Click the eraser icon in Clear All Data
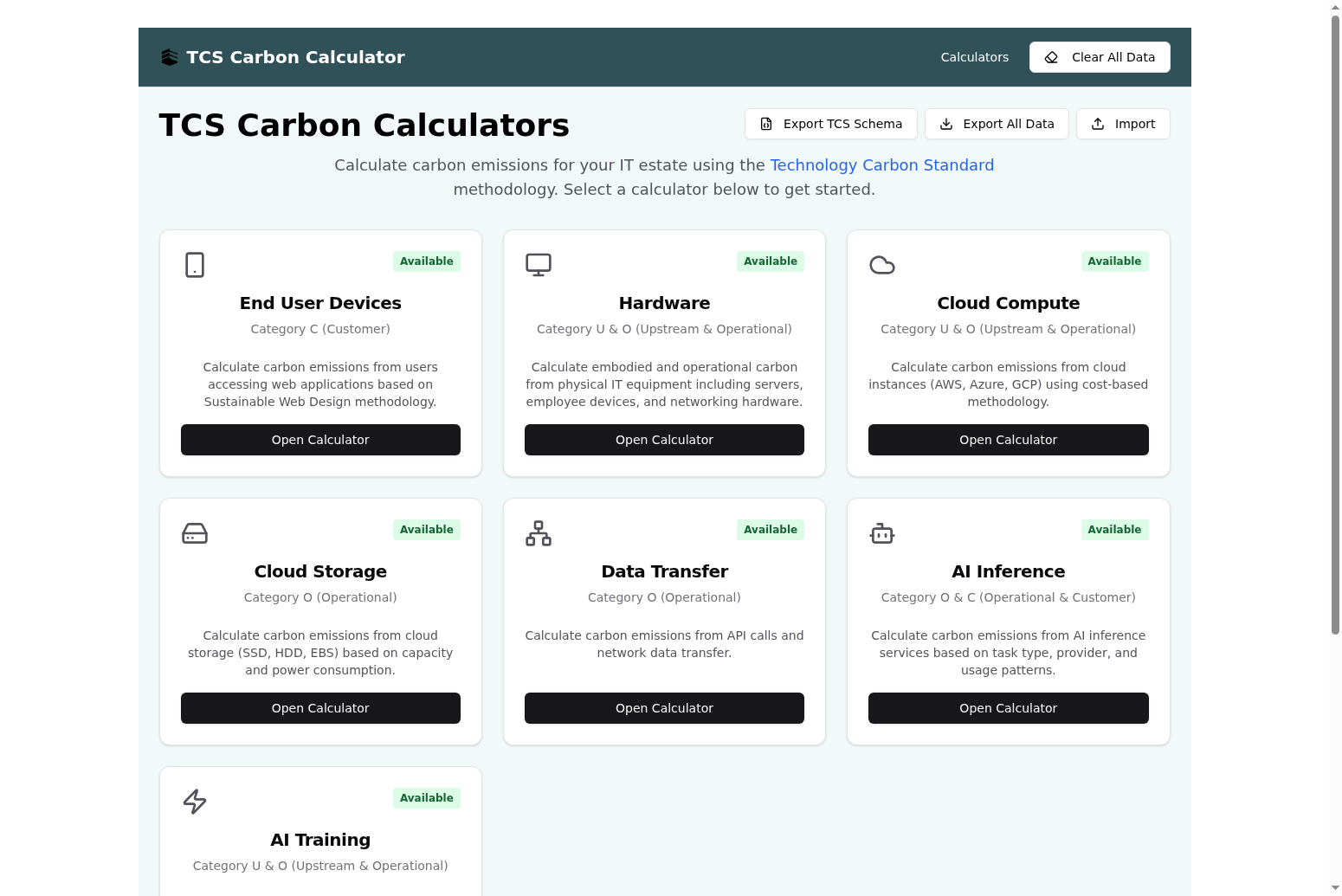Screen dimensions: 1342x896 [1050, 57]
